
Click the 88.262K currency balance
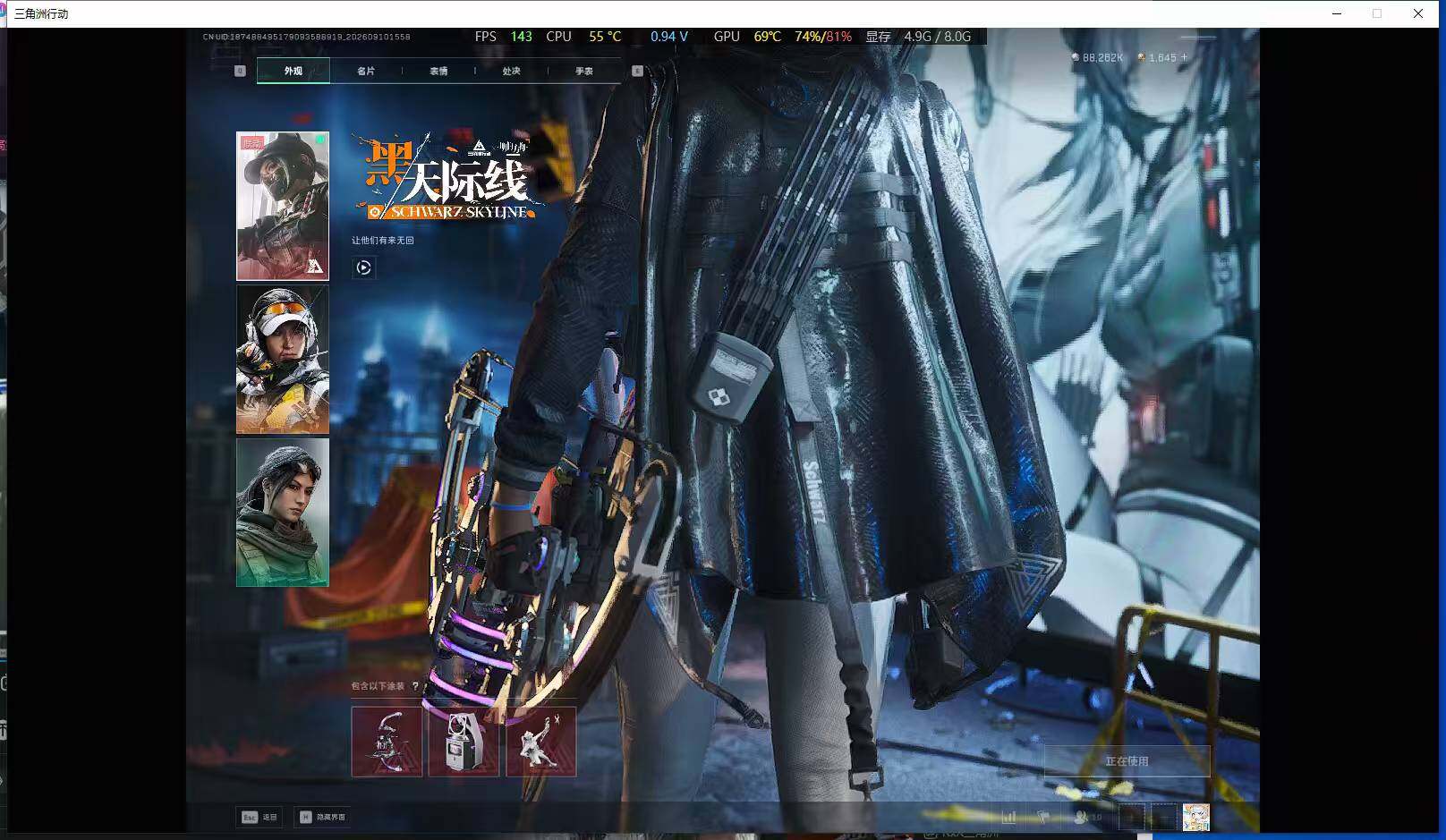[1097, 57]
